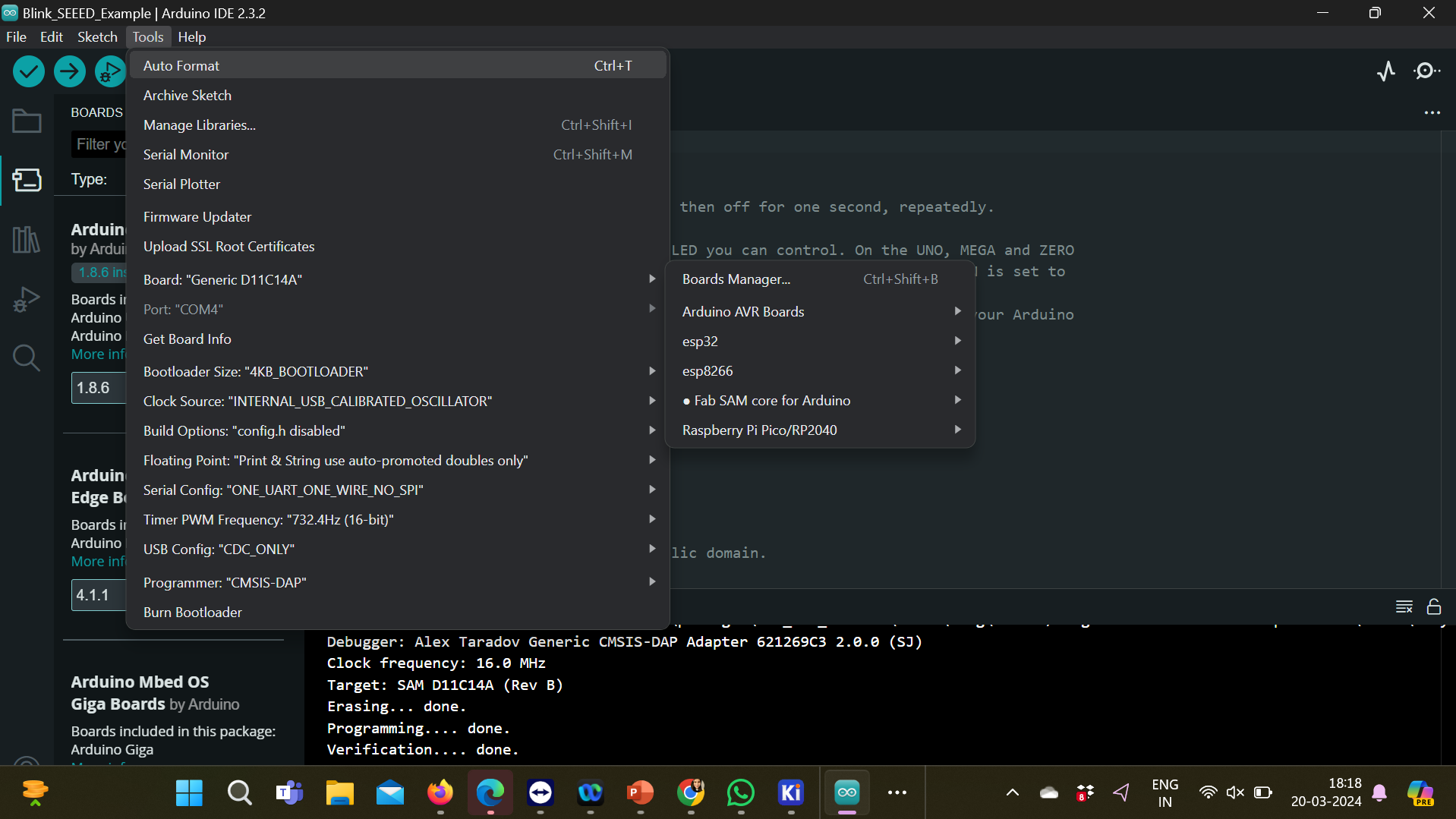The image size is (1456, 819).
Task: Expand Board "Generic D11C14A" submenu
Action: pos(398,279)
